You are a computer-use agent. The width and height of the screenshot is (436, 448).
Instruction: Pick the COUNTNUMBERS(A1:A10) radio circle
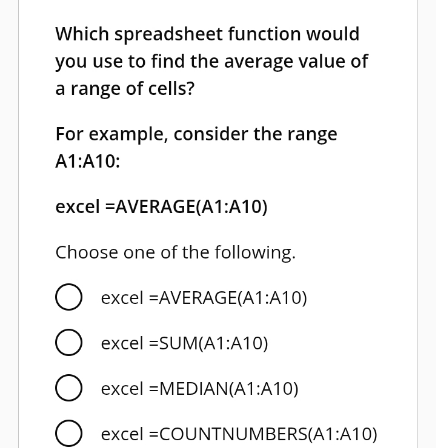pos(68,433)
